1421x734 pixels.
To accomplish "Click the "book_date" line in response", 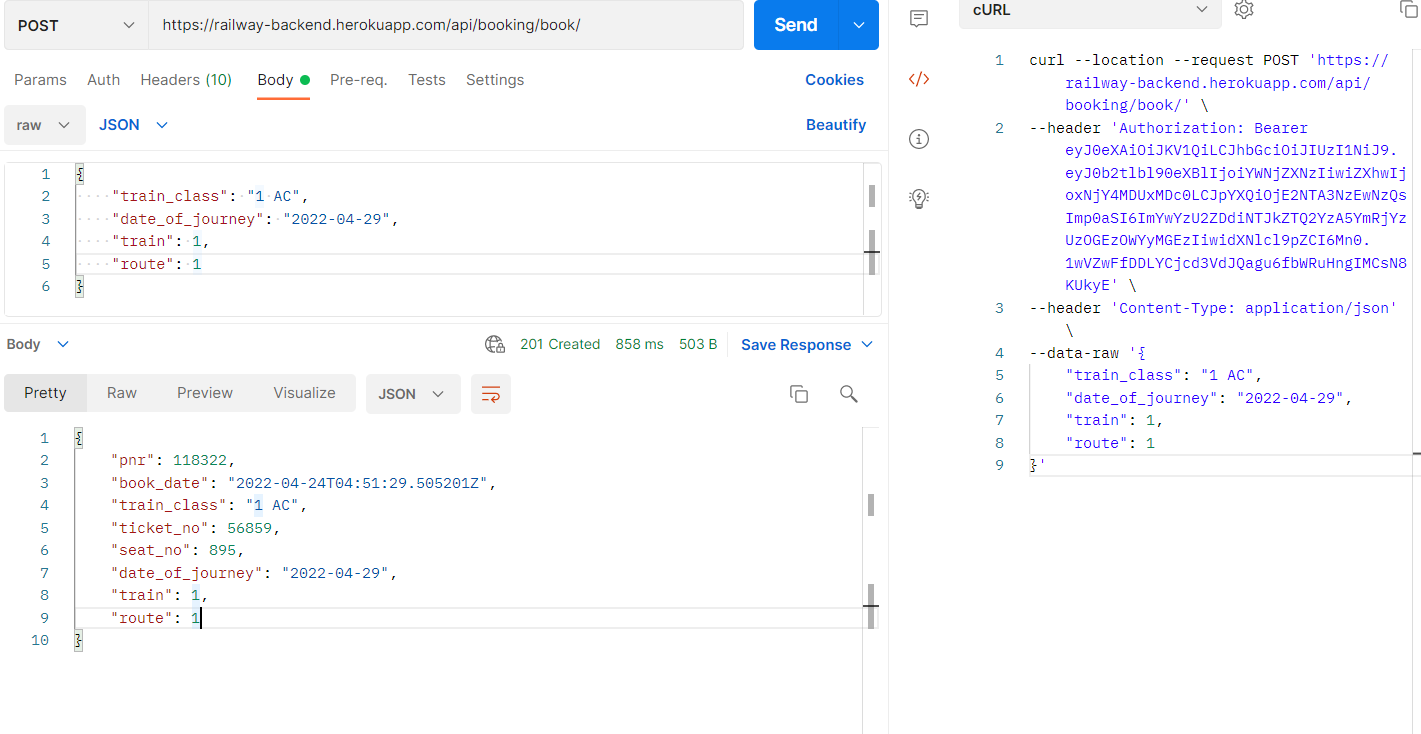I will [x=303, y=483].
